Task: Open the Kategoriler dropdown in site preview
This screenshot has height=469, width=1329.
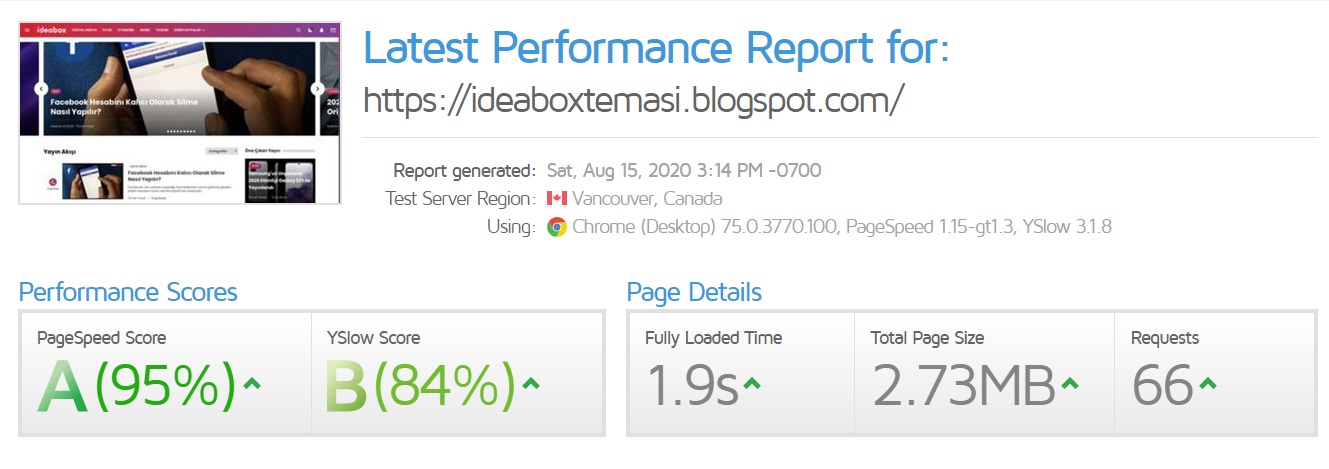Action: [x=220, y=151]
